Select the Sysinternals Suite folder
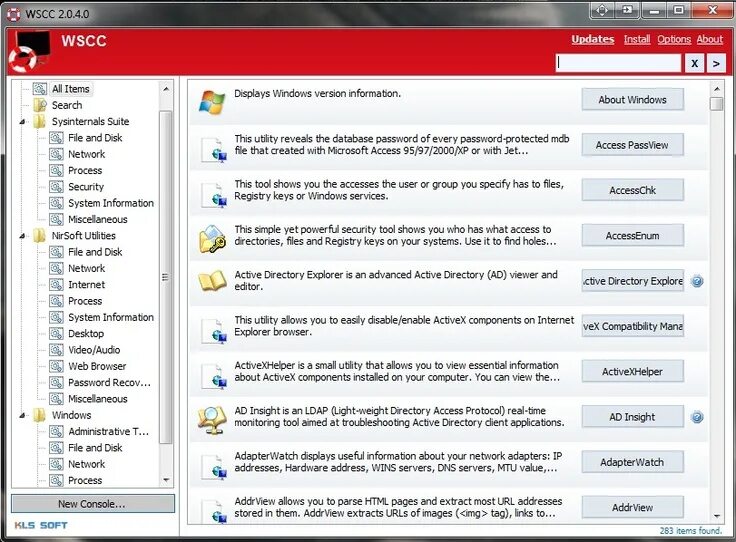 [90, 122]
